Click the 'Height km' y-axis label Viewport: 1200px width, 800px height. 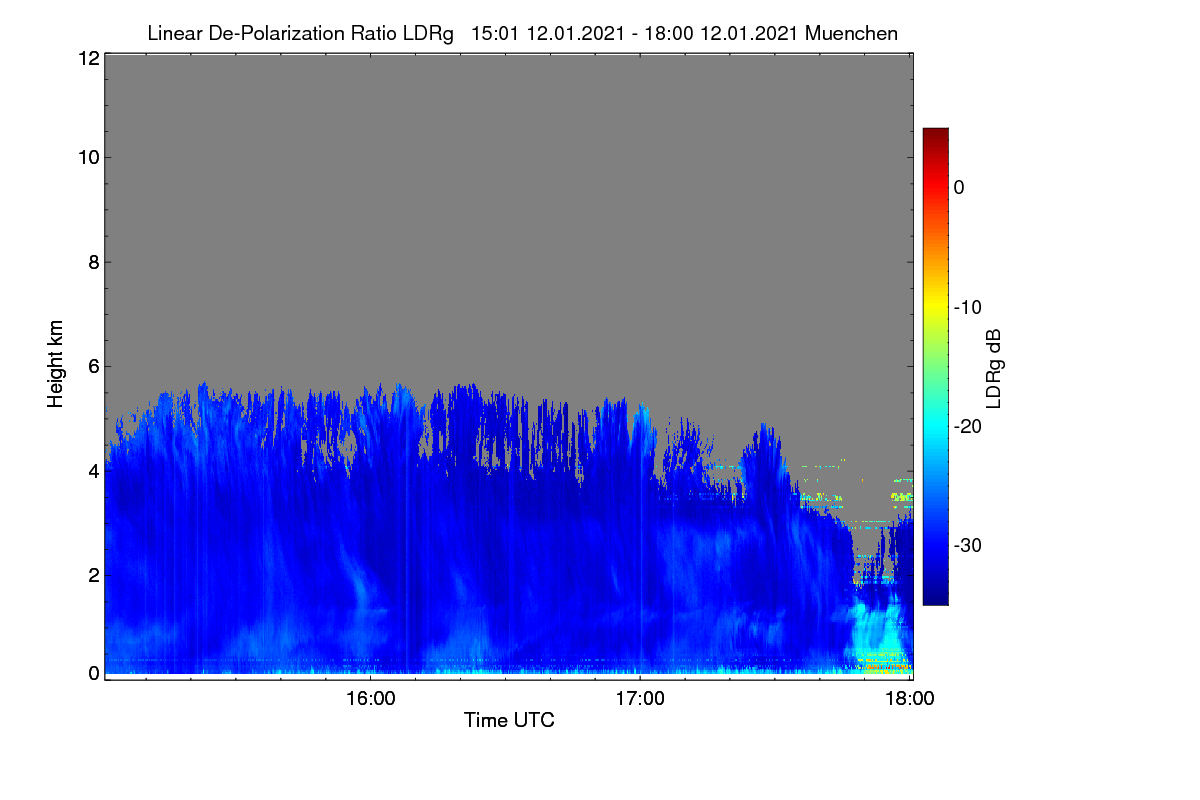click(x=56, y=364)
